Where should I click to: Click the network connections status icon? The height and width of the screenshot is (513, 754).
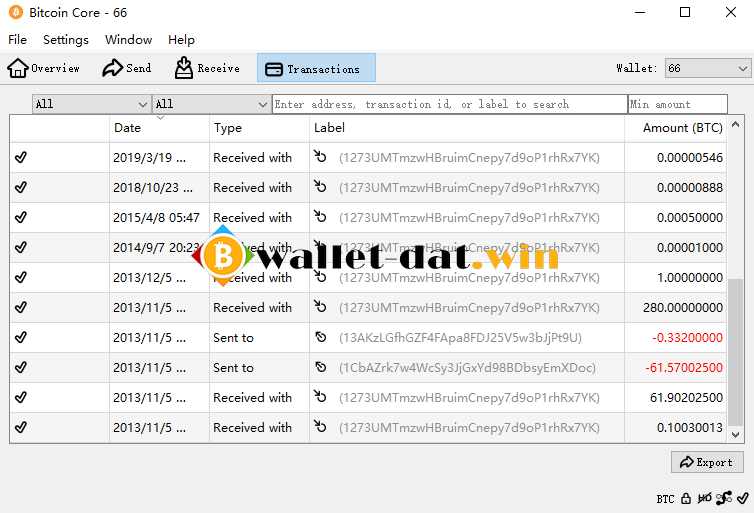(x=724, y=499)
